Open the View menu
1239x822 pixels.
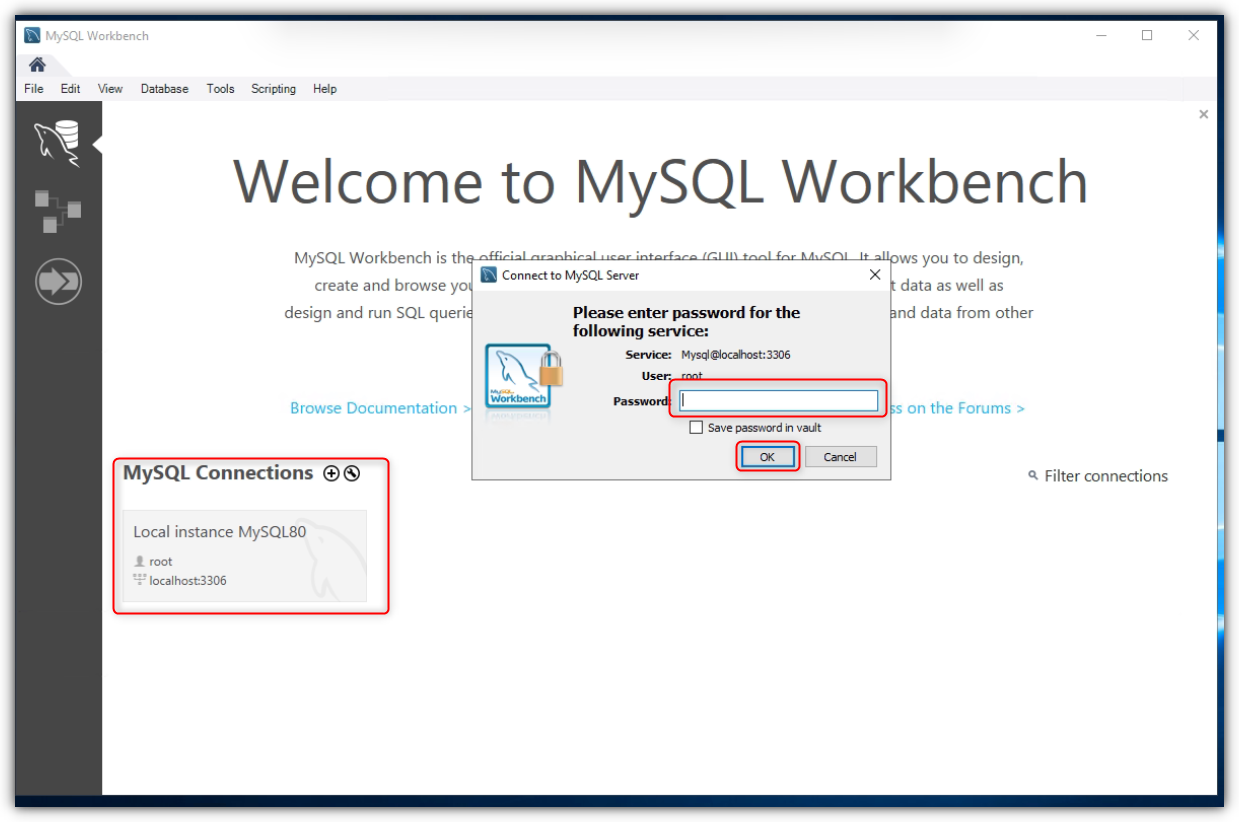point(110,89)
